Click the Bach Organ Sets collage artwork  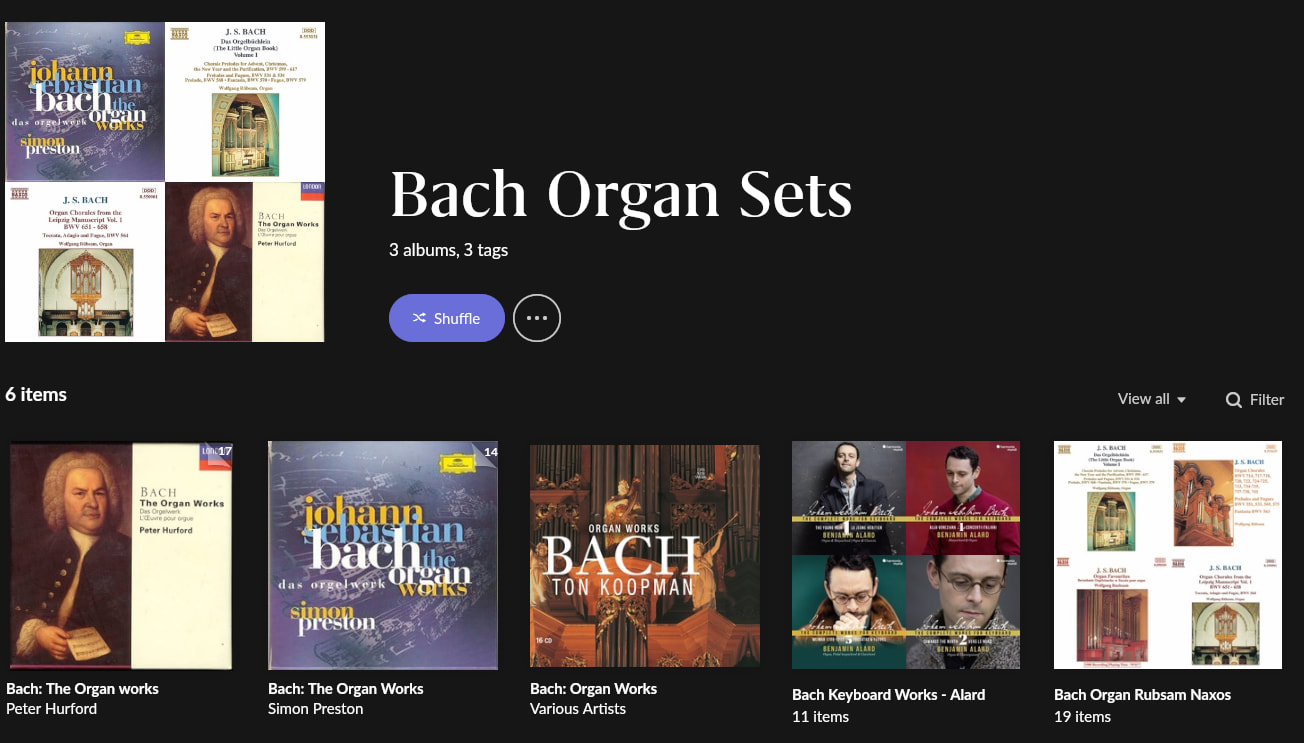165,182
